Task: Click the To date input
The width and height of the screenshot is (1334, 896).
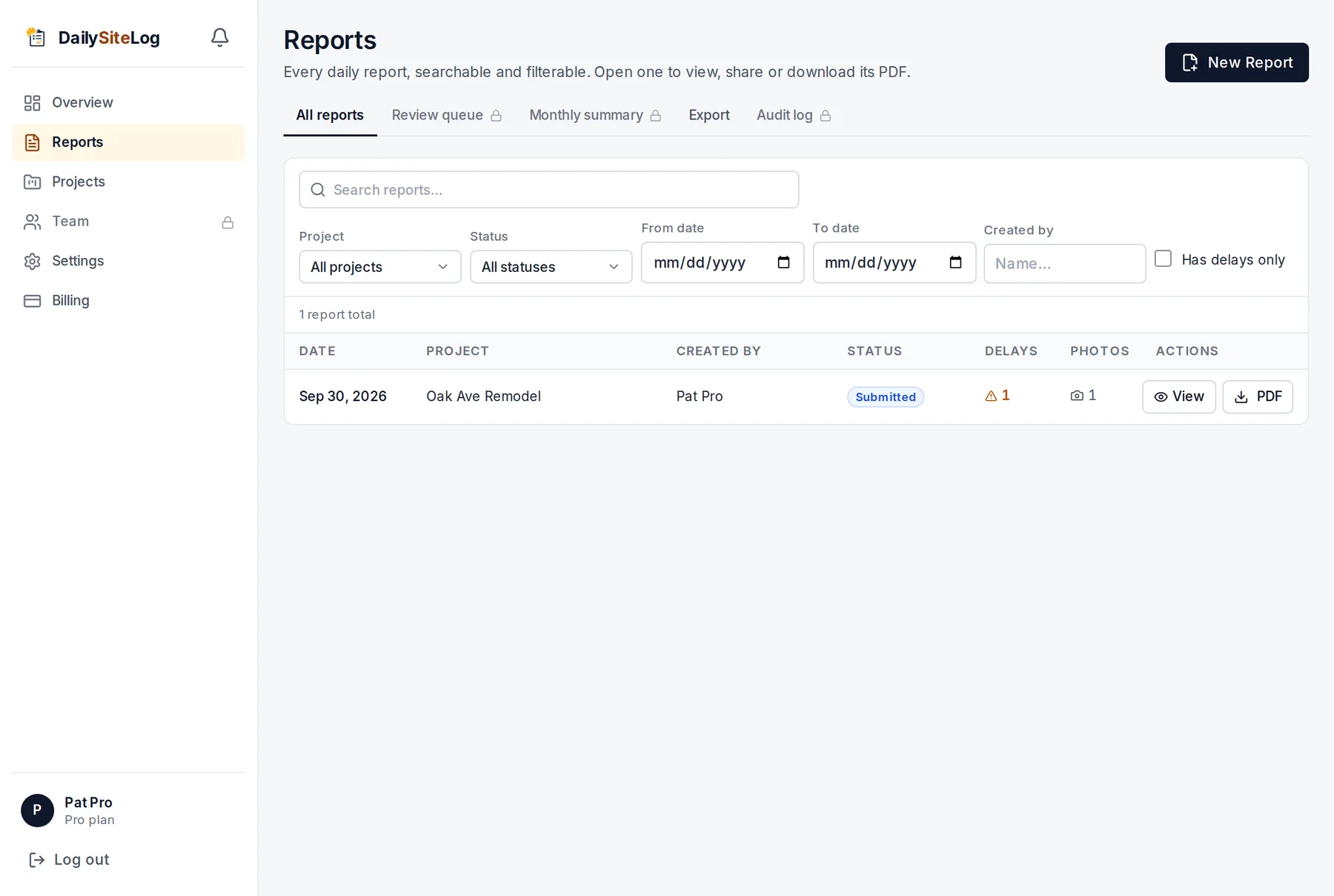Action: tap(894, 262)
